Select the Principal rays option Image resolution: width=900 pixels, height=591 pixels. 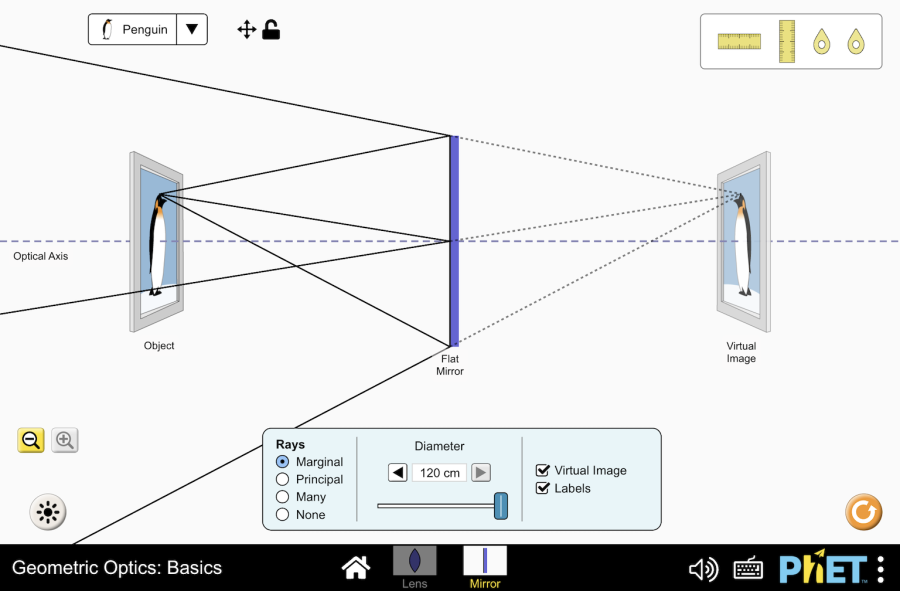283,480
